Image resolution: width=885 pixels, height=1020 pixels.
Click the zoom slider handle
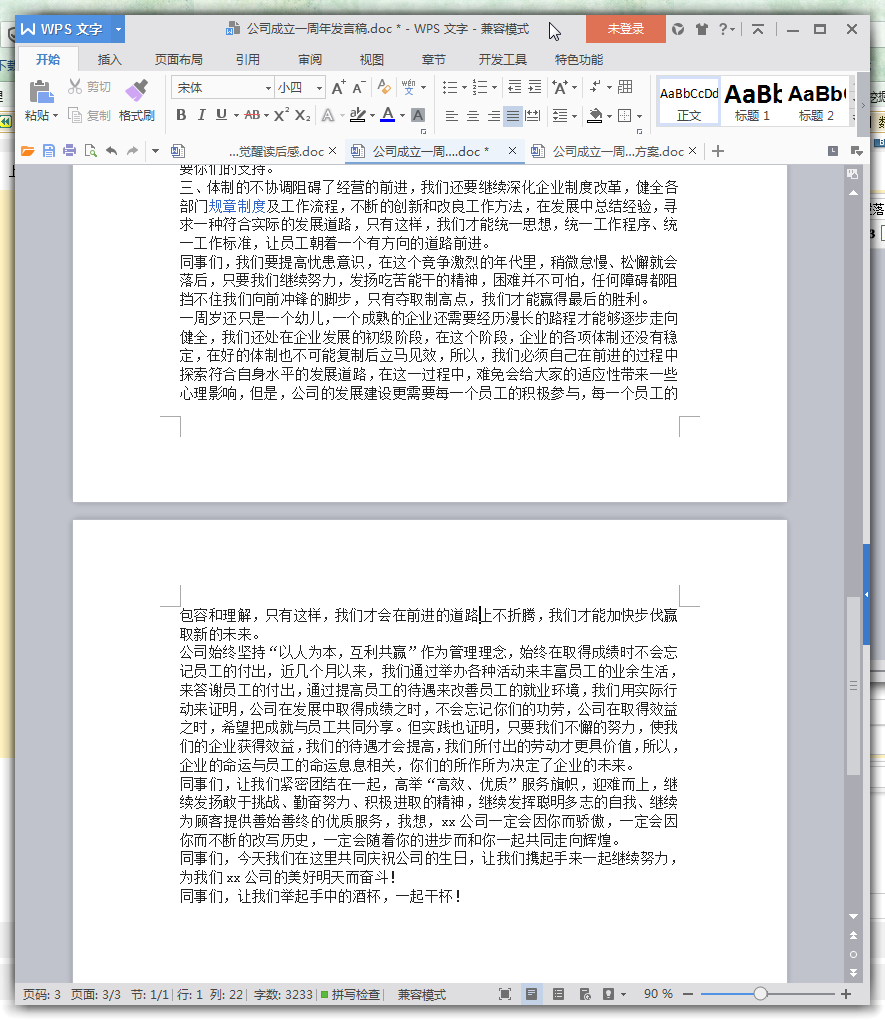click(760, 994)
